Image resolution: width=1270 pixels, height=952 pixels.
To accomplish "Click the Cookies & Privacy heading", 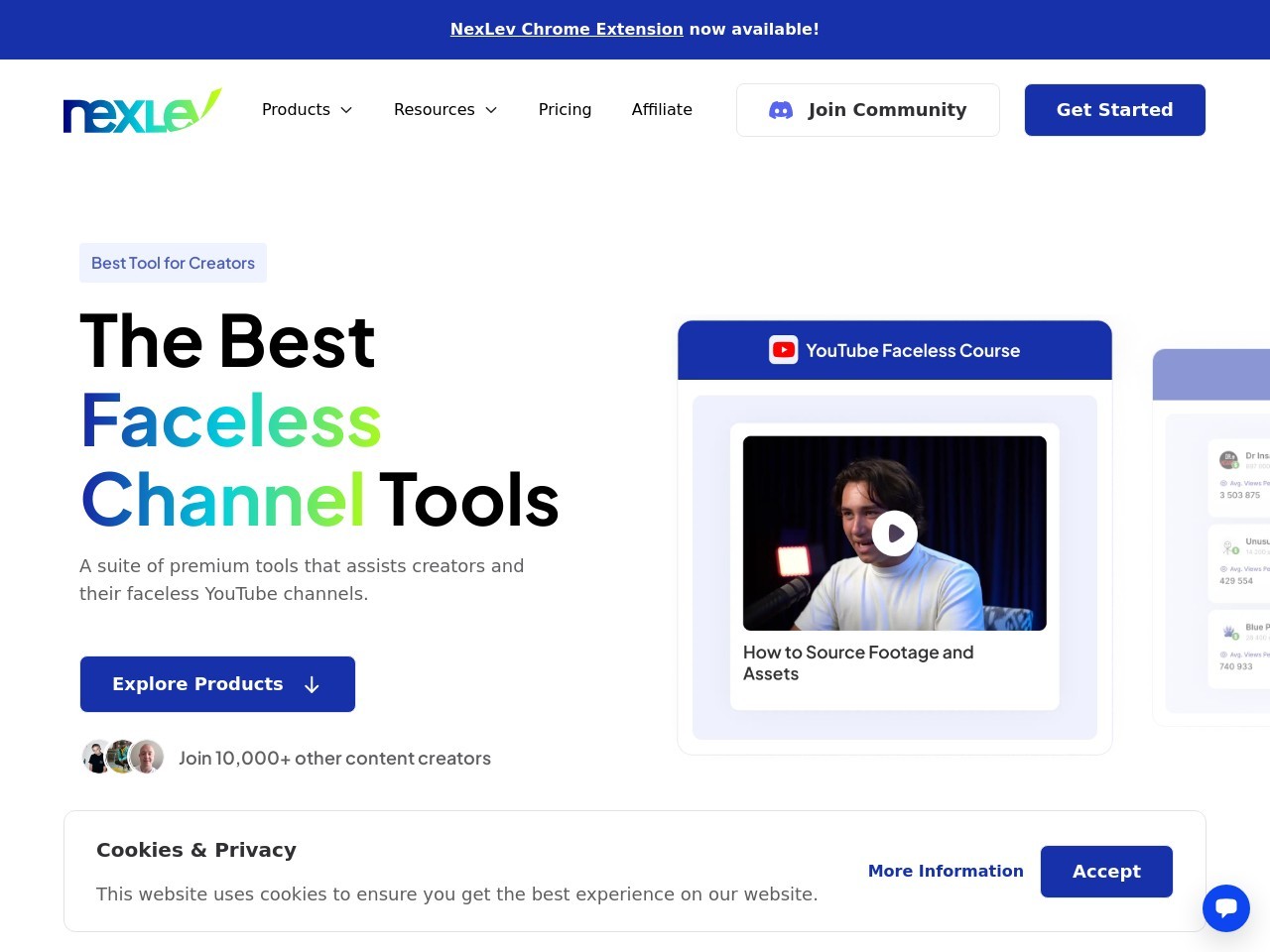I will pyautogui.click(x=196, y=850).
